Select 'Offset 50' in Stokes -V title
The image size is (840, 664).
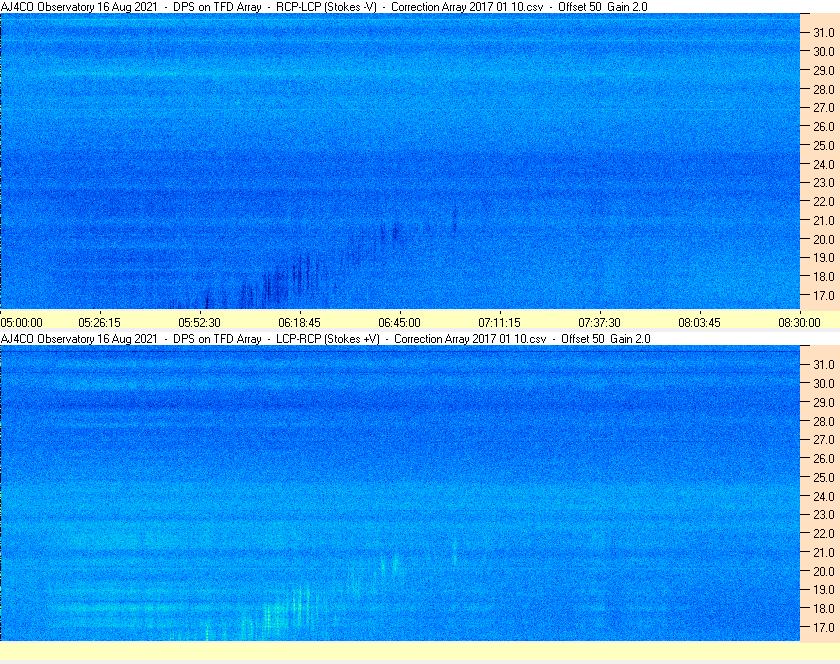[x=580, y=7]
